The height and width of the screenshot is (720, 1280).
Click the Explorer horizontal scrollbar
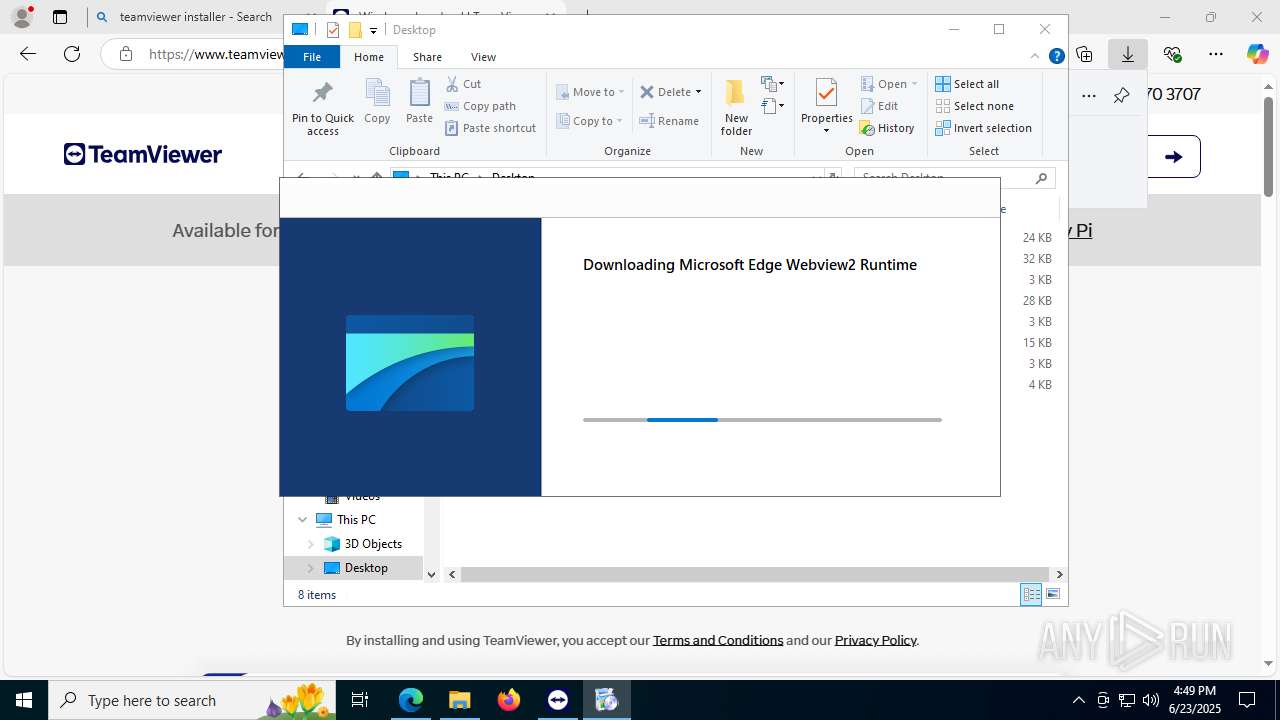(x=755, y=575)
